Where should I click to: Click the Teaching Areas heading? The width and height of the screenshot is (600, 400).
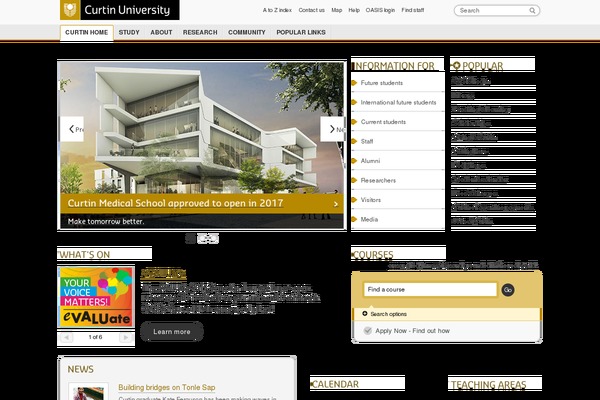point(489,385)
